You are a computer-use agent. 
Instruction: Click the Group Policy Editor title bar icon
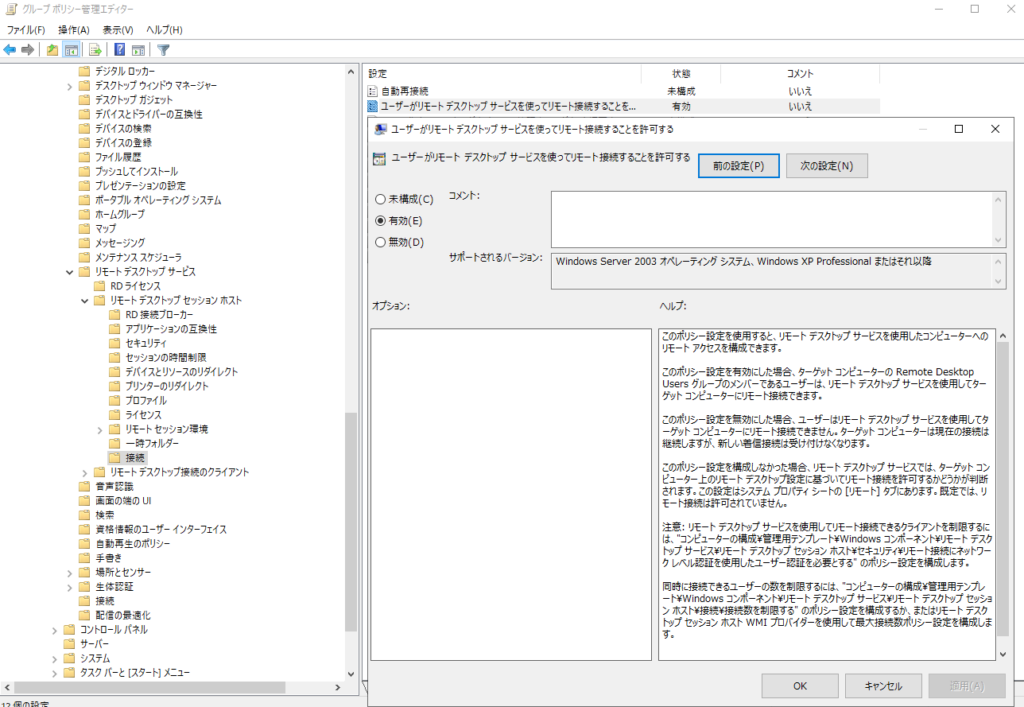point(11,9)
